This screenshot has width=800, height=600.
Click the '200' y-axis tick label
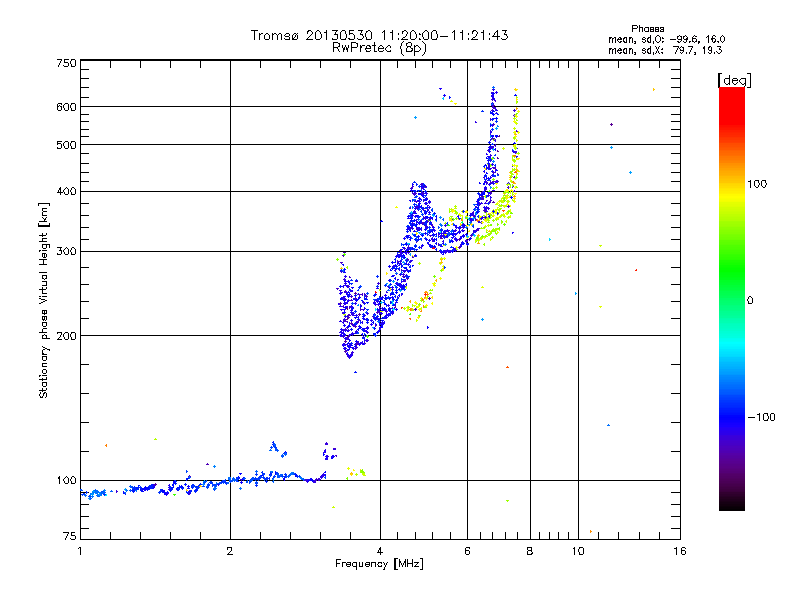[x=66, y=336]
